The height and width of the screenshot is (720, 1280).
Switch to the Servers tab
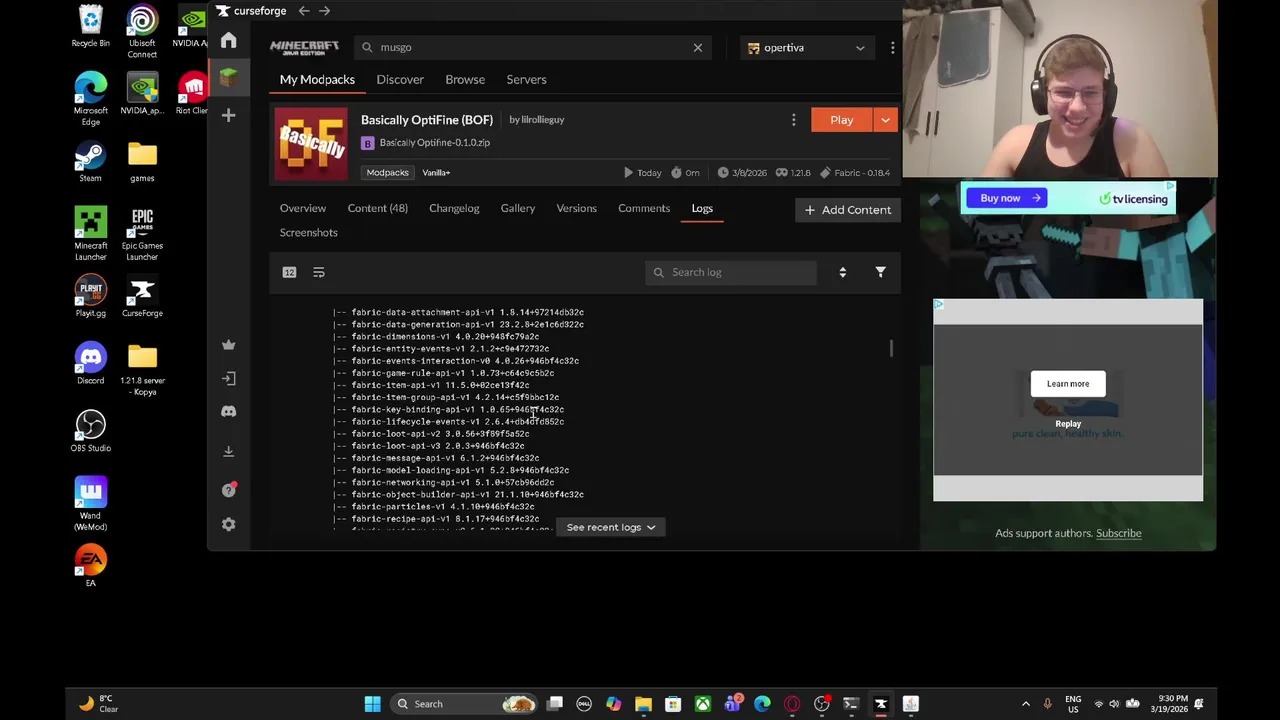[526, 79]
